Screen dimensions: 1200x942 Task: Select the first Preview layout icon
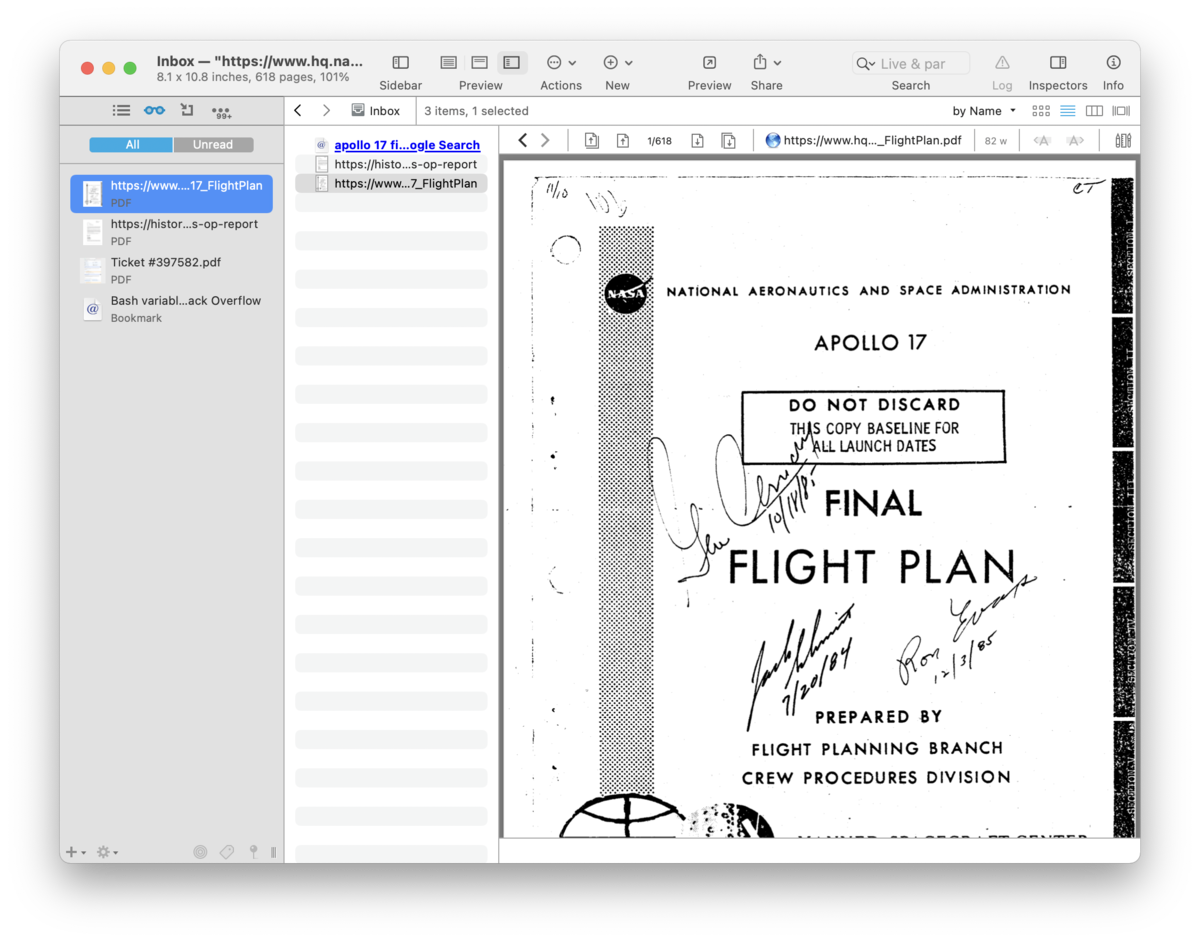click(449, 63)
